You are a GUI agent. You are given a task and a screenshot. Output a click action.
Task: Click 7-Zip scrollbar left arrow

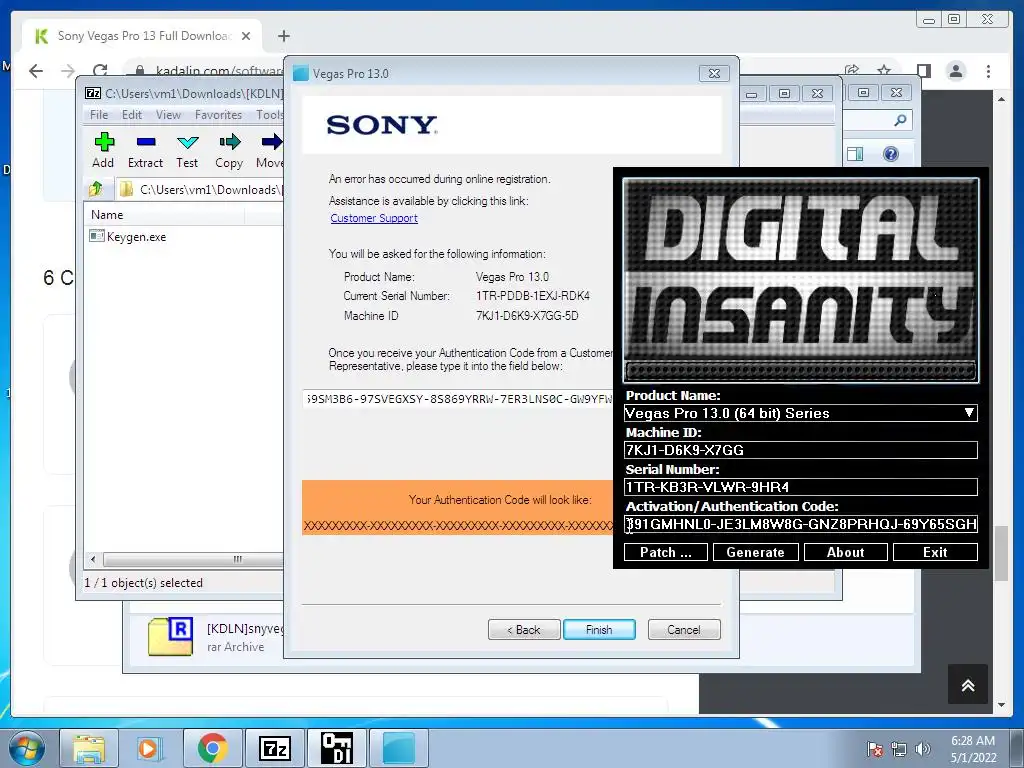pyautogui.click(x=93, y=559)
